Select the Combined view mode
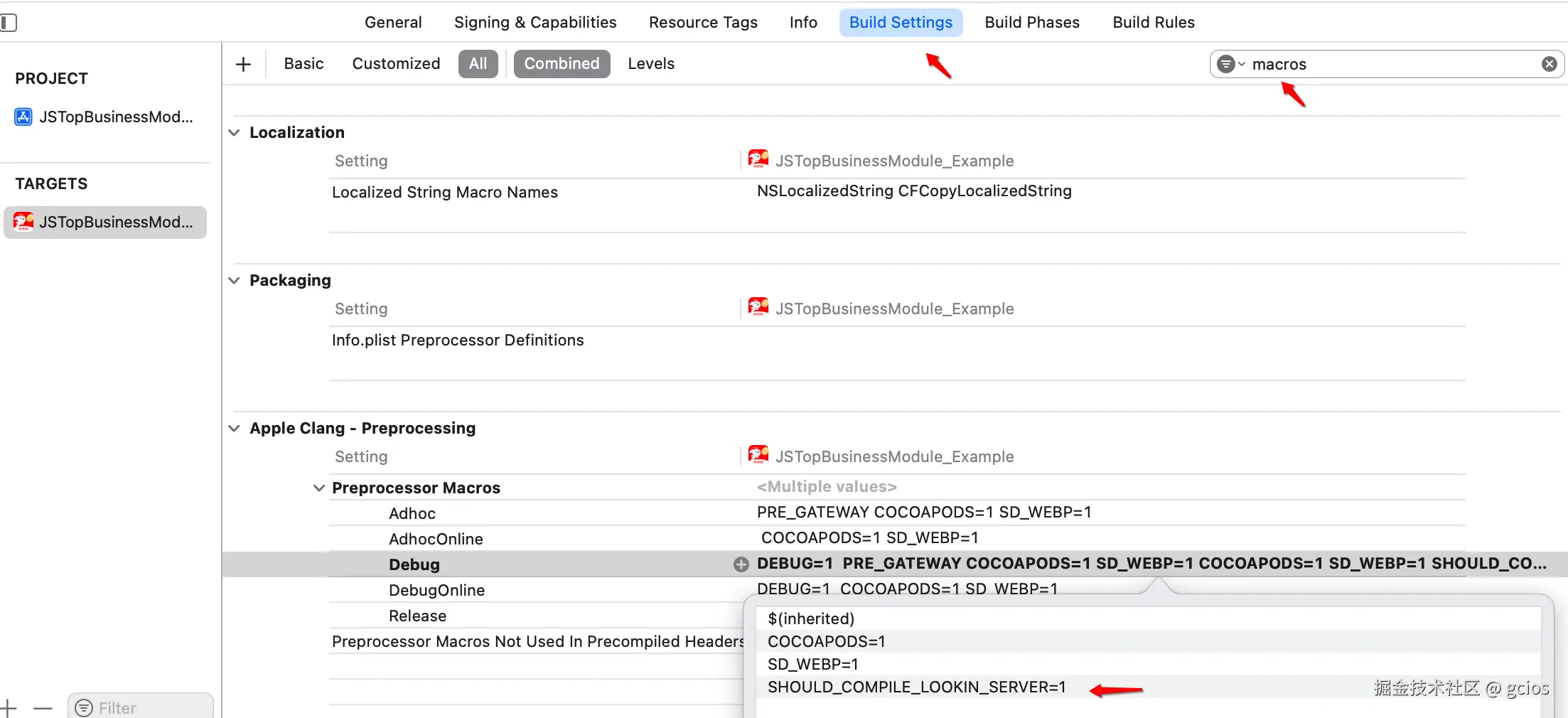 click(562, 64)
